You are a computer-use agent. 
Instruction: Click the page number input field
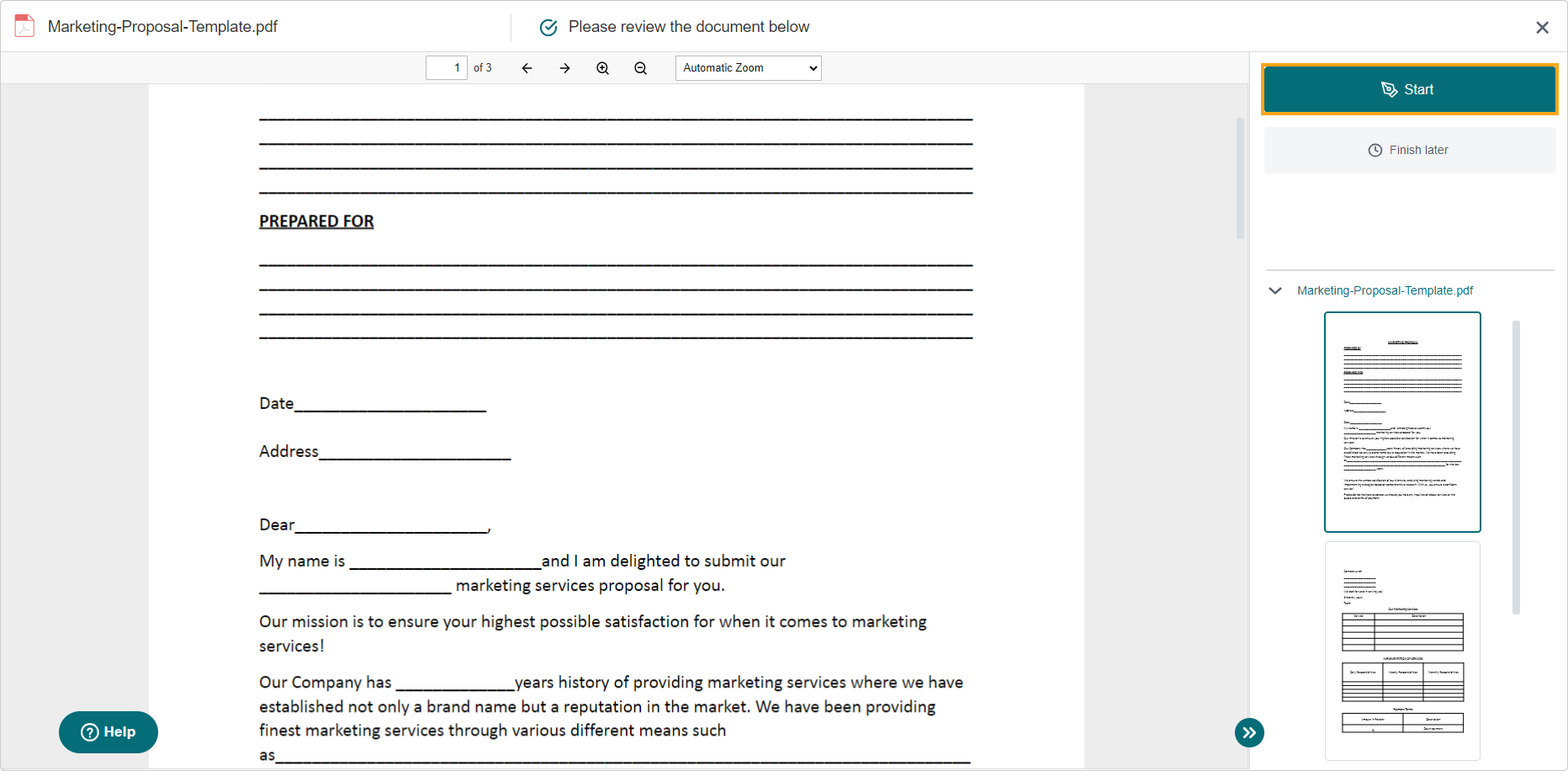pos(446,68)
